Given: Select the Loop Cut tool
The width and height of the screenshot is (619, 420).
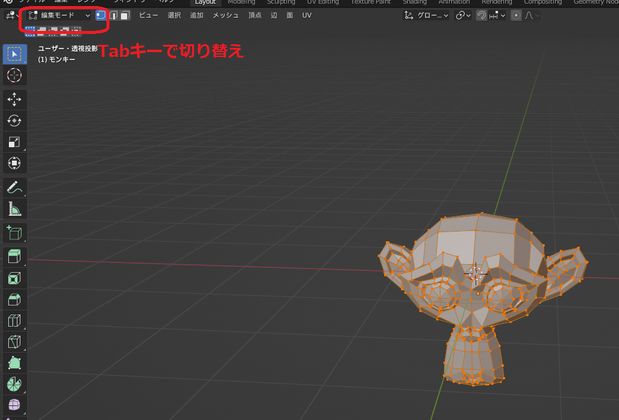Looking at the screenshot, I should pyautogui.click(x=15, y=321).
